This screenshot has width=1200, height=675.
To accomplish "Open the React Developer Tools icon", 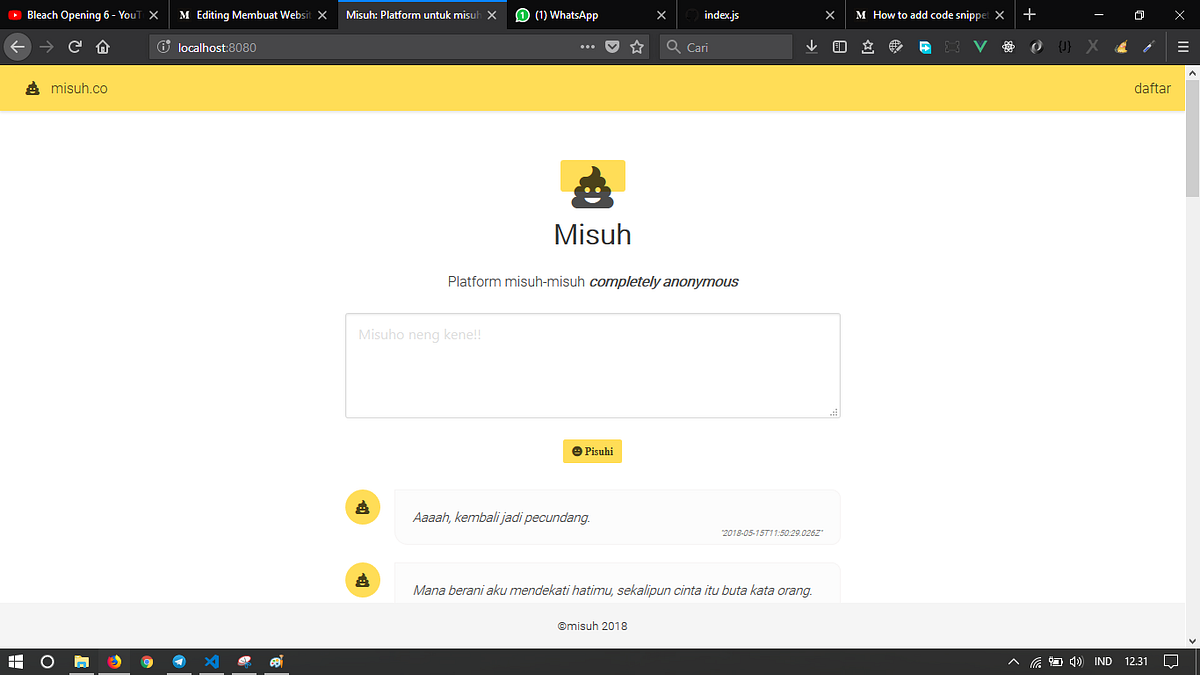I will tap(1007, 46).
